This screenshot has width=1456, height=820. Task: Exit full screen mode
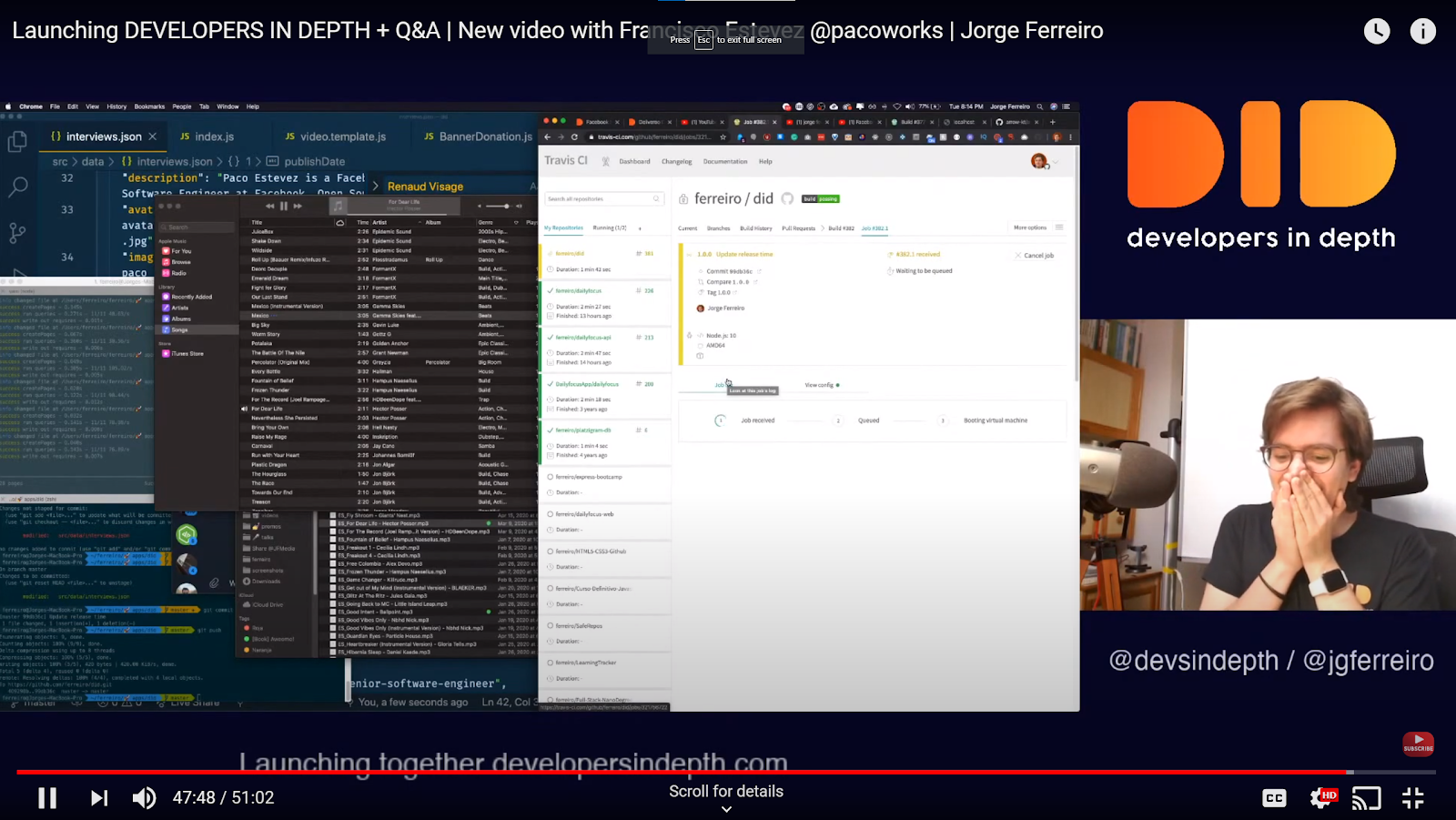point(1413,798)
